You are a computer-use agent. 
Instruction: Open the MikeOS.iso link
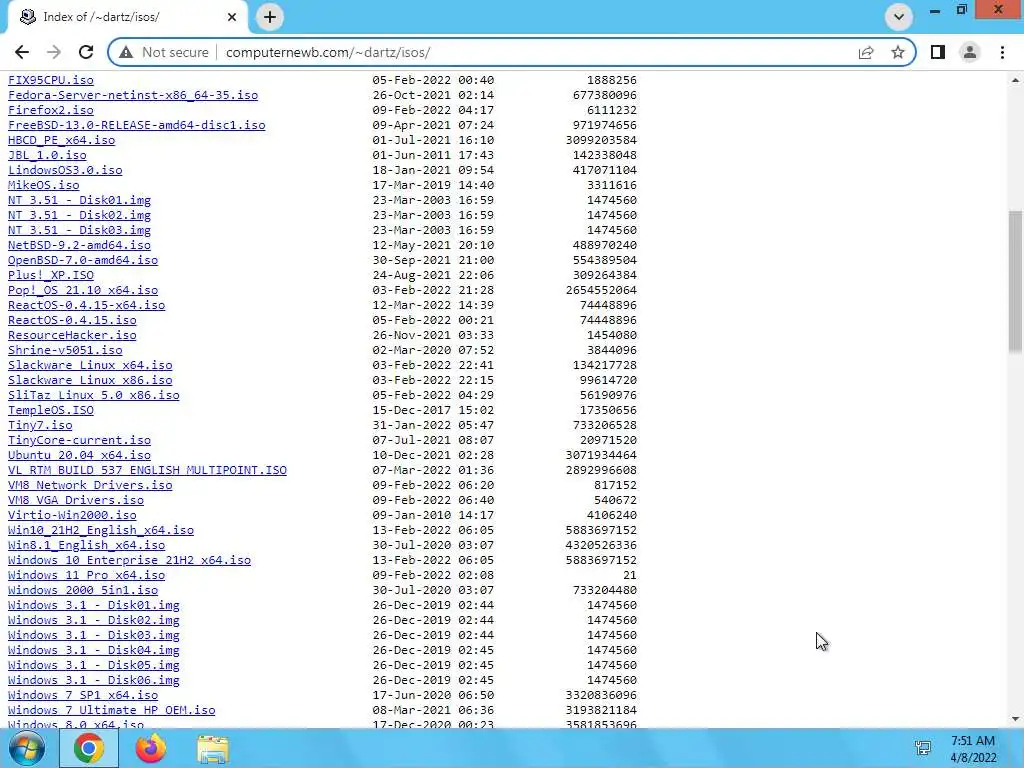pos(44,185)
